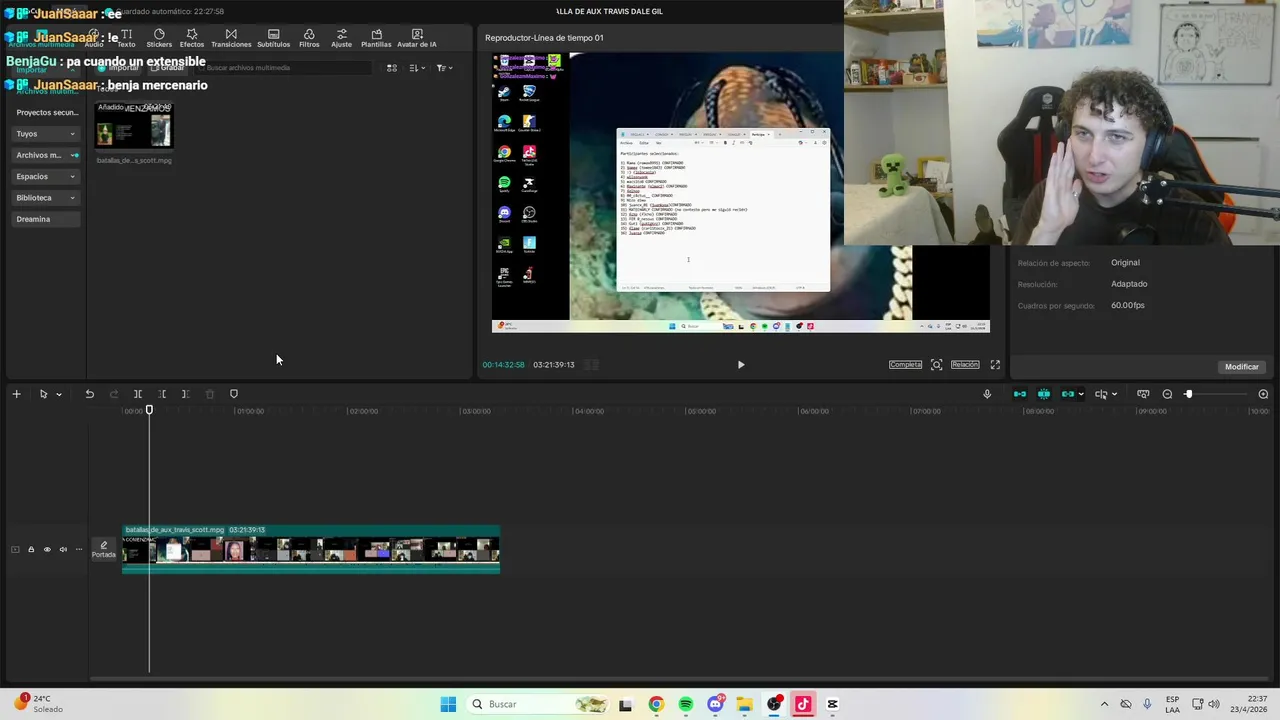Undo the last action

tap(89, 394)
